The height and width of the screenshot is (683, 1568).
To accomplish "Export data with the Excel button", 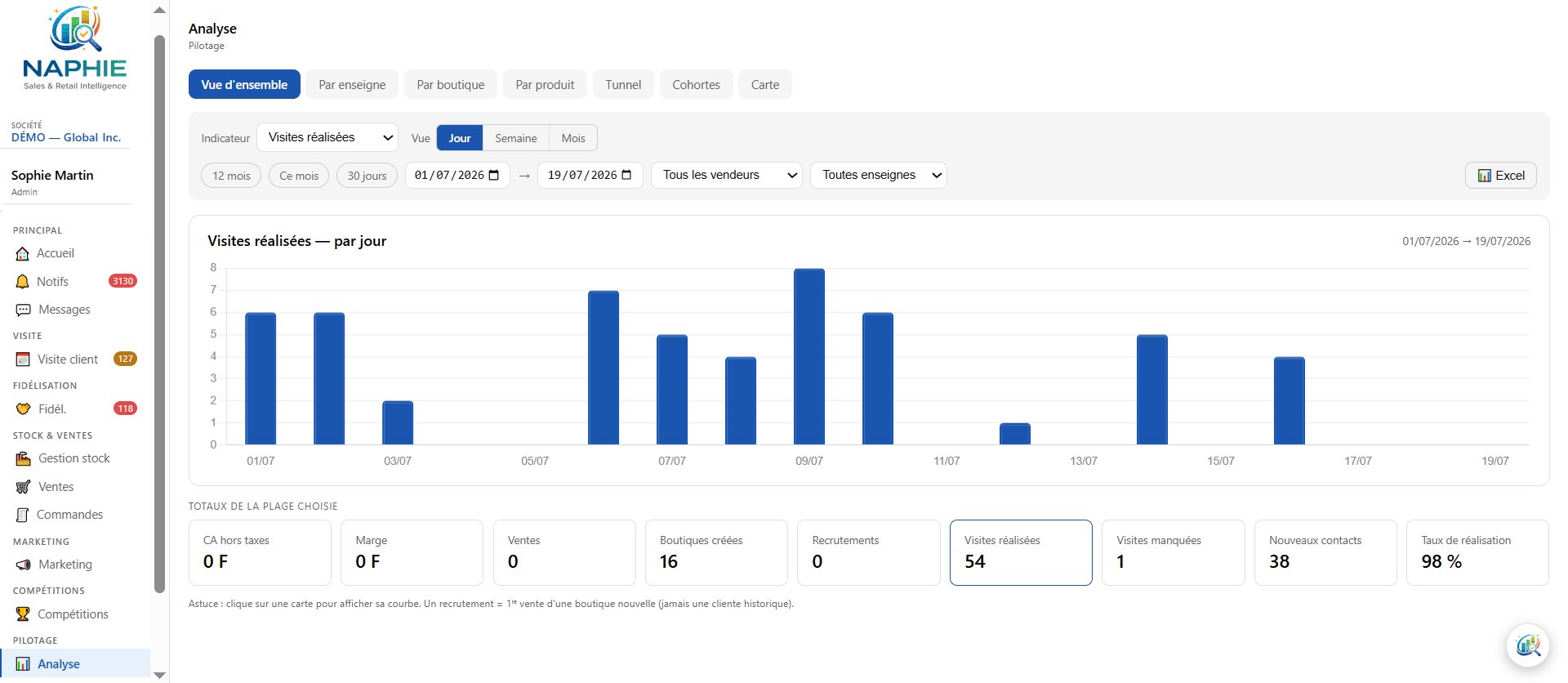I will point(1501,176).
